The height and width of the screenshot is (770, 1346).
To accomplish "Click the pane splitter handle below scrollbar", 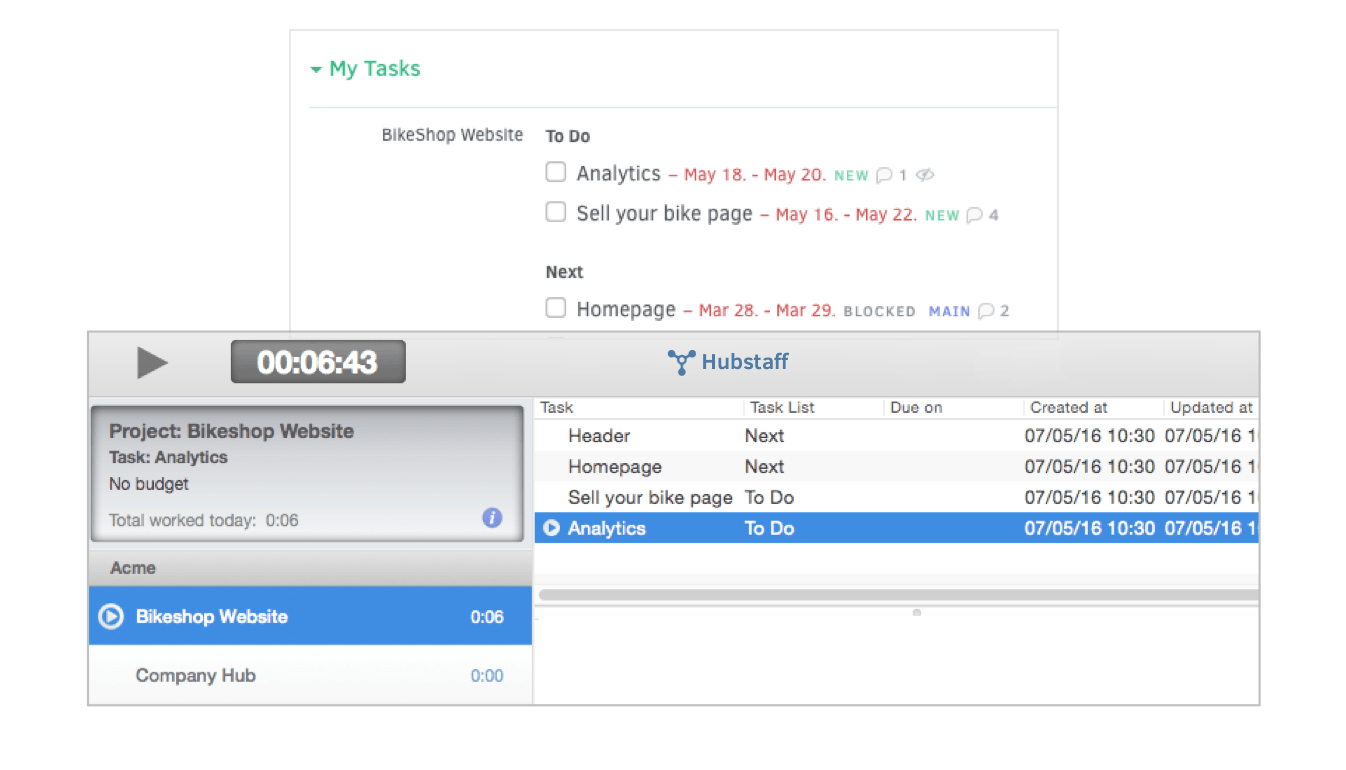I will pos(916,612).
